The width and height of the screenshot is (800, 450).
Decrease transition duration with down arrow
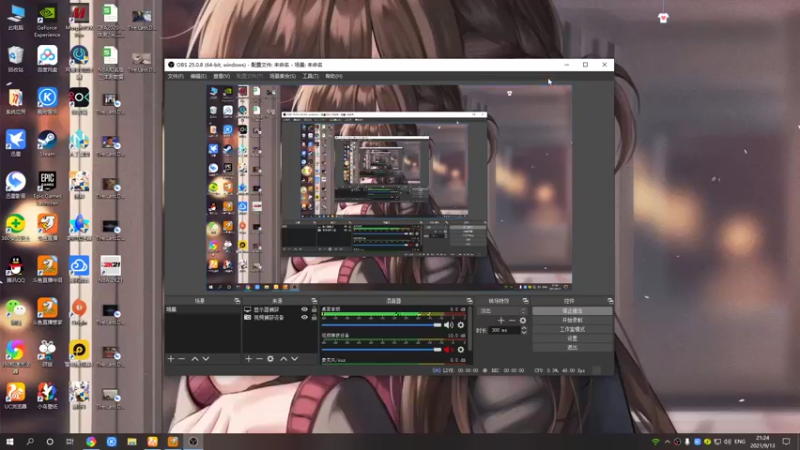(523, 333)
